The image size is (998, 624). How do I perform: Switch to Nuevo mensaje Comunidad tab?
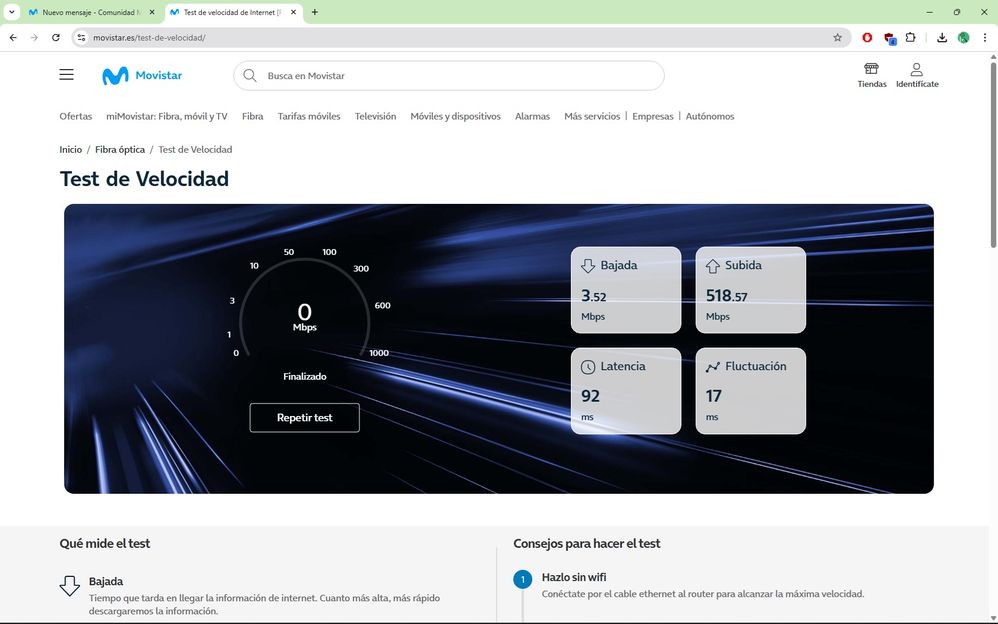tap(90, 12)
